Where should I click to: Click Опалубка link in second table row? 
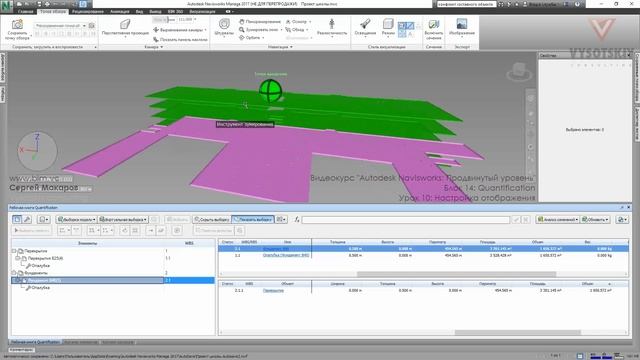286,255
